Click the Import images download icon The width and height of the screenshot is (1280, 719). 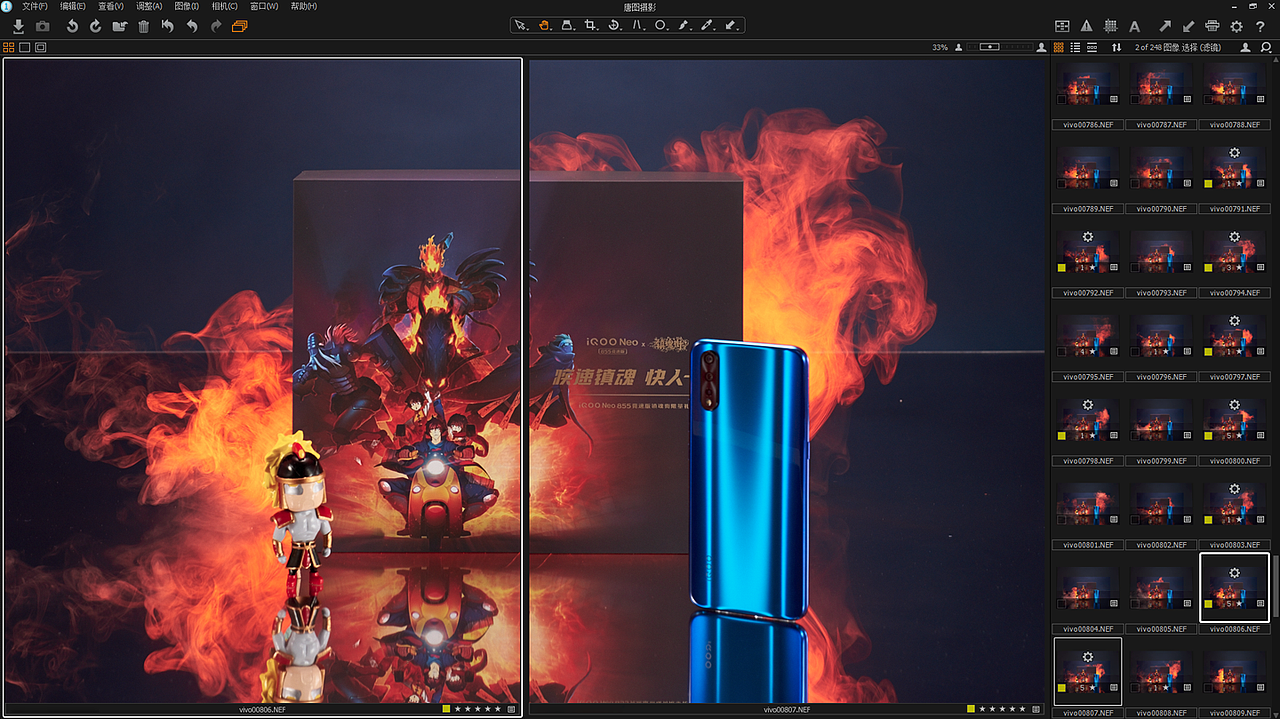pos(18,26)
